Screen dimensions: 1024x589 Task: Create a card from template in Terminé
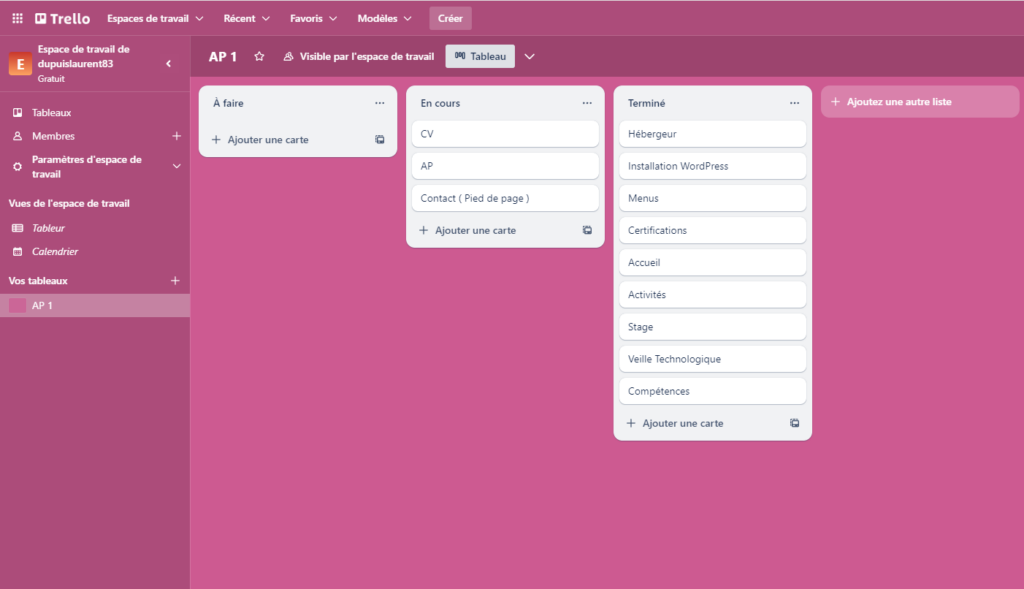pyautogui.click(x=794, y=423)
